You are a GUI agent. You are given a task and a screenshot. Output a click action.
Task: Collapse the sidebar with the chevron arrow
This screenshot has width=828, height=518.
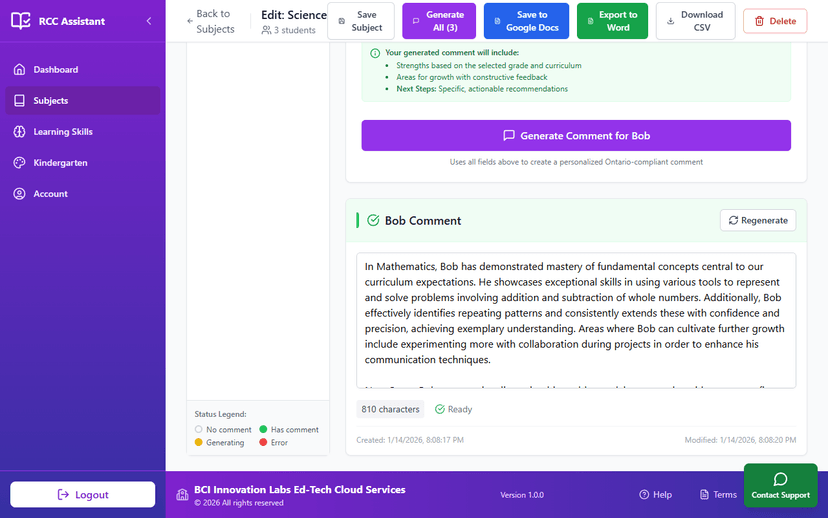click(149, 21)
